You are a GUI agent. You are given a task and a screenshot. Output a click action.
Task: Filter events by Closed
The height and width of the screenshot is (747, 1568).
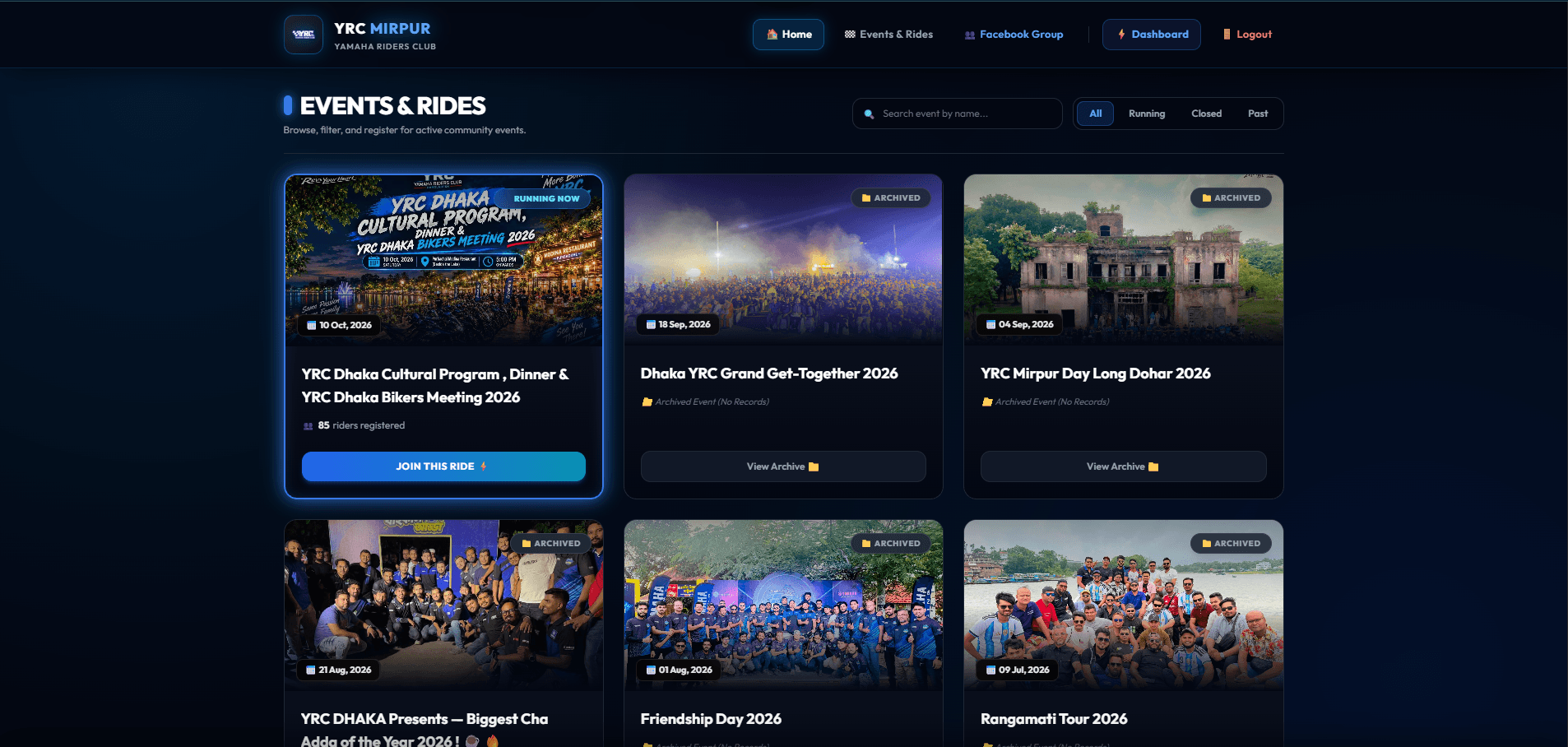(1206, 114)
